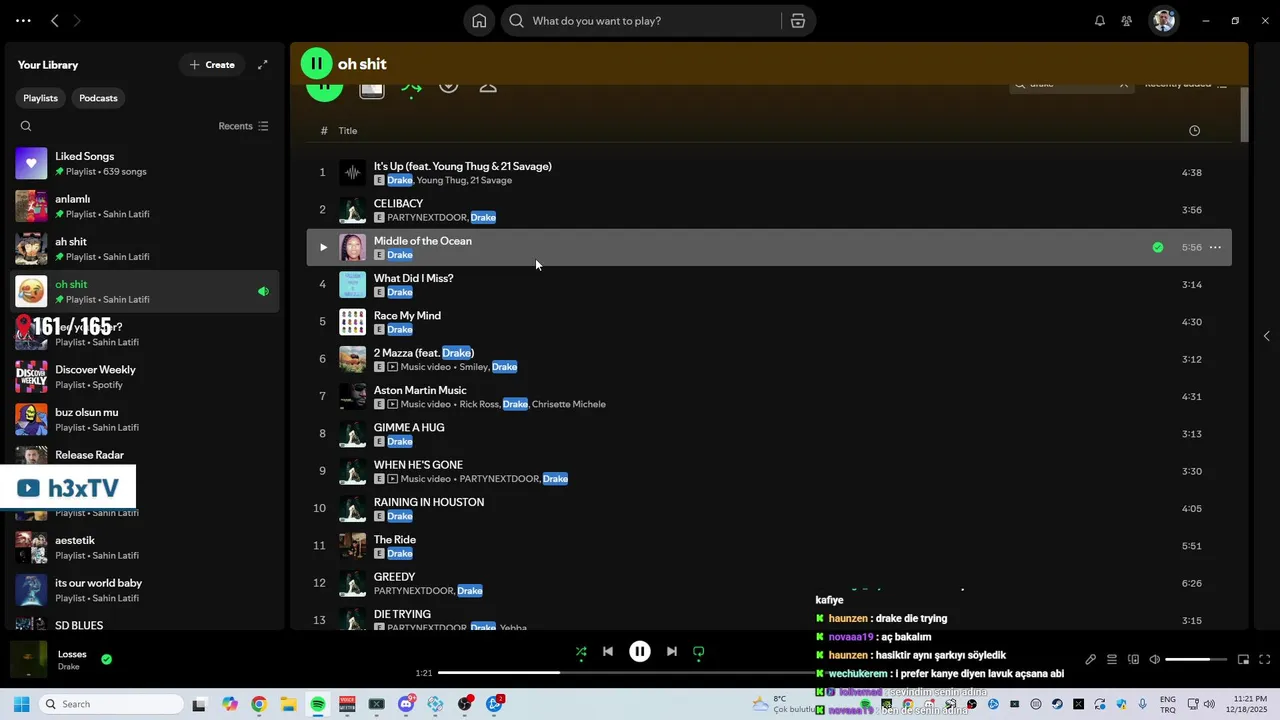Open the Smiley artist link
Screen dimensions: 1280x720
pos(473,367)
